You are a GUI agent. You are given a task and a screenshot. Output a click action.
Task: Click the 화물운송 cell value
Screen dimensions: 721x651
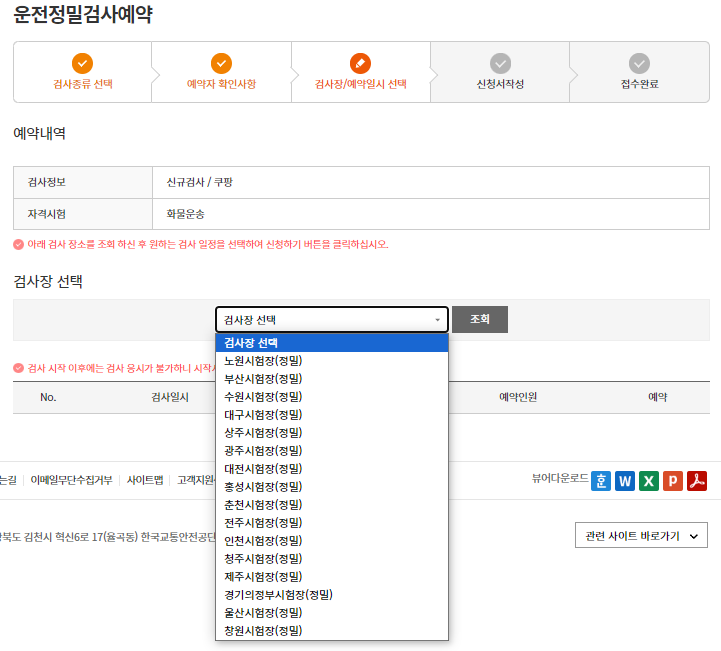pos(185,214)
